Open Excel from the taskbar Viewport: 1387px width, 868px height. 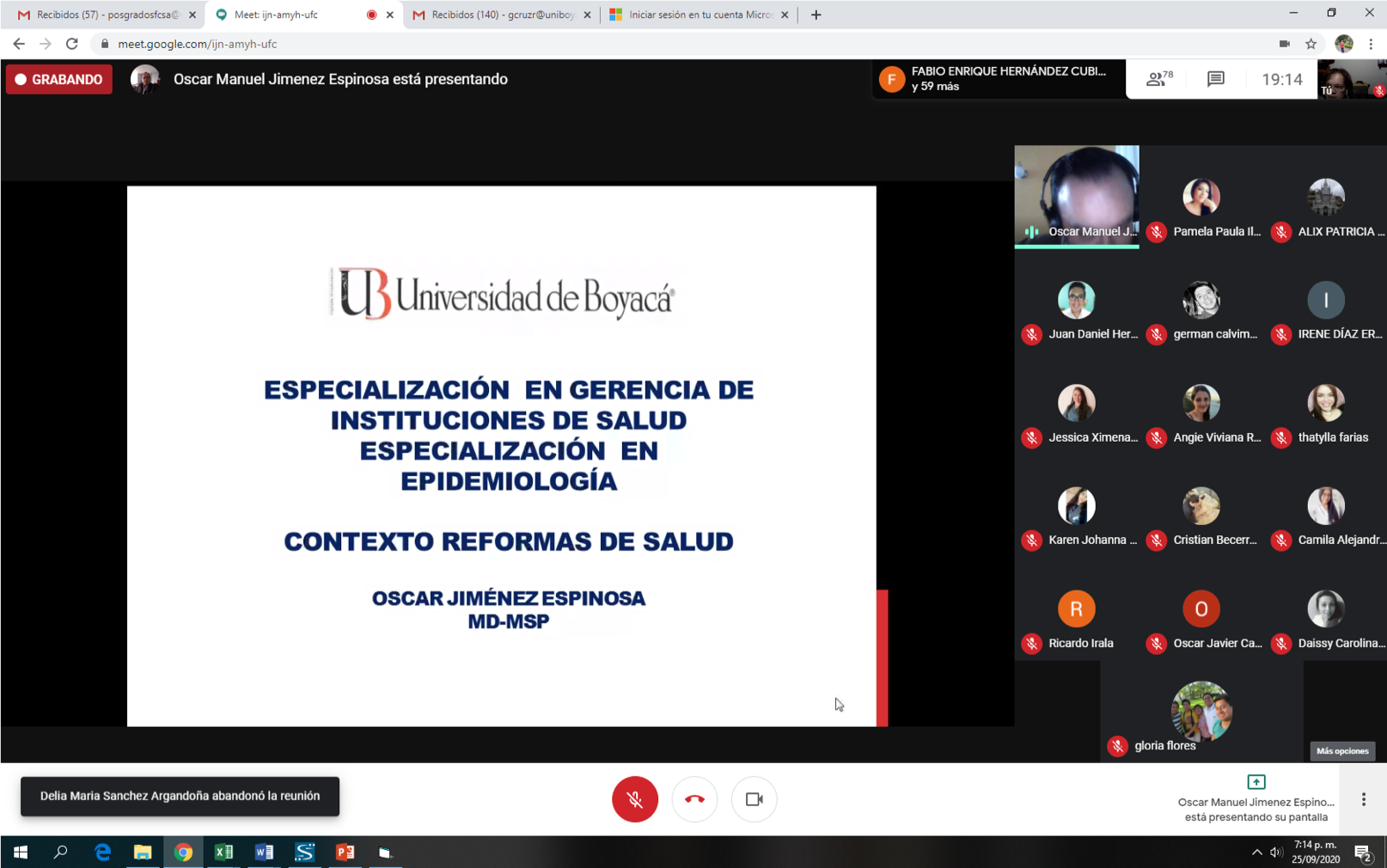[x=223, y=853]
